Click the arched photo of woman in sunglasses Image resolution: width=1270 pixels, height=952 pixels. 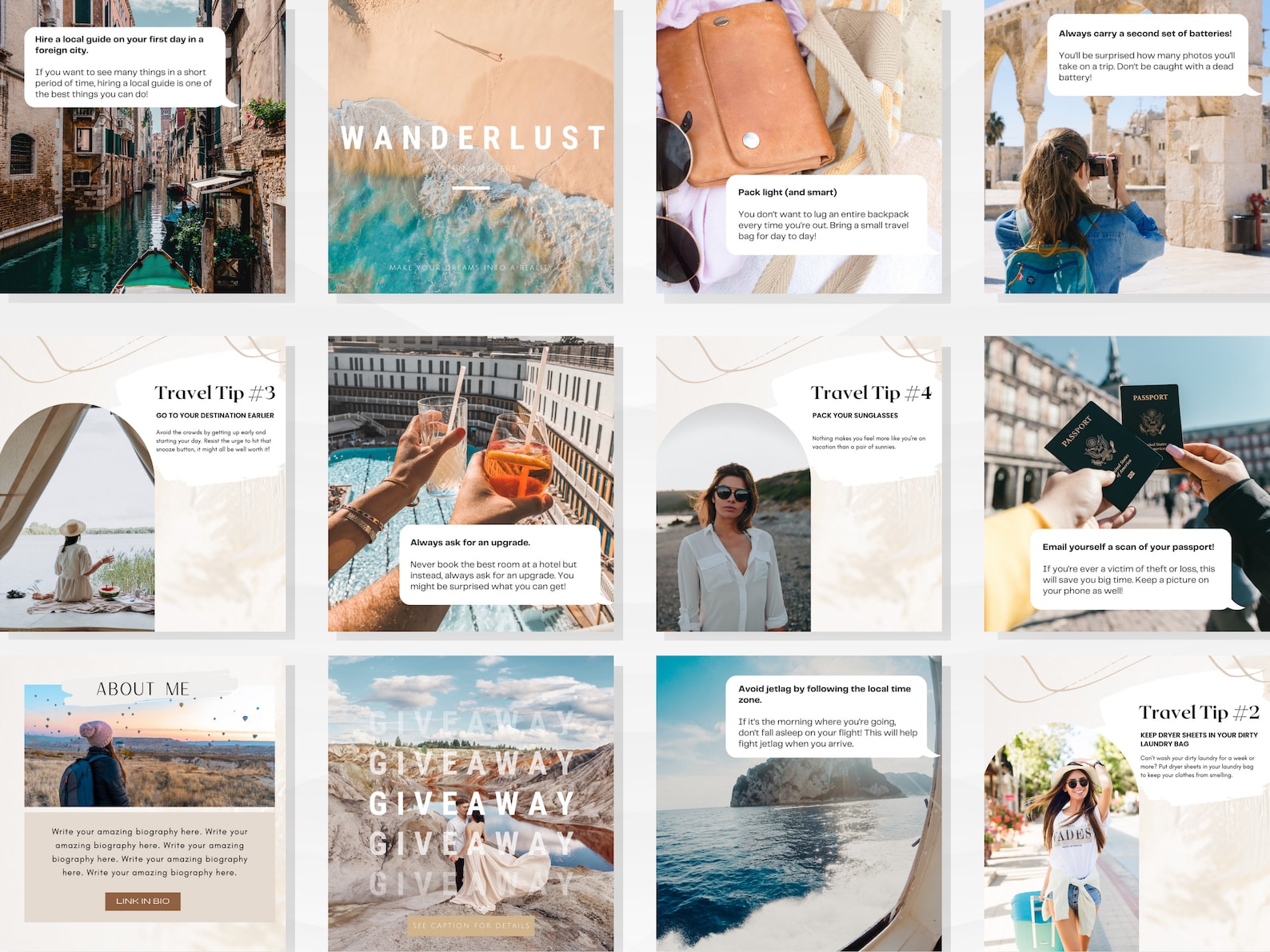pos(733,518)
